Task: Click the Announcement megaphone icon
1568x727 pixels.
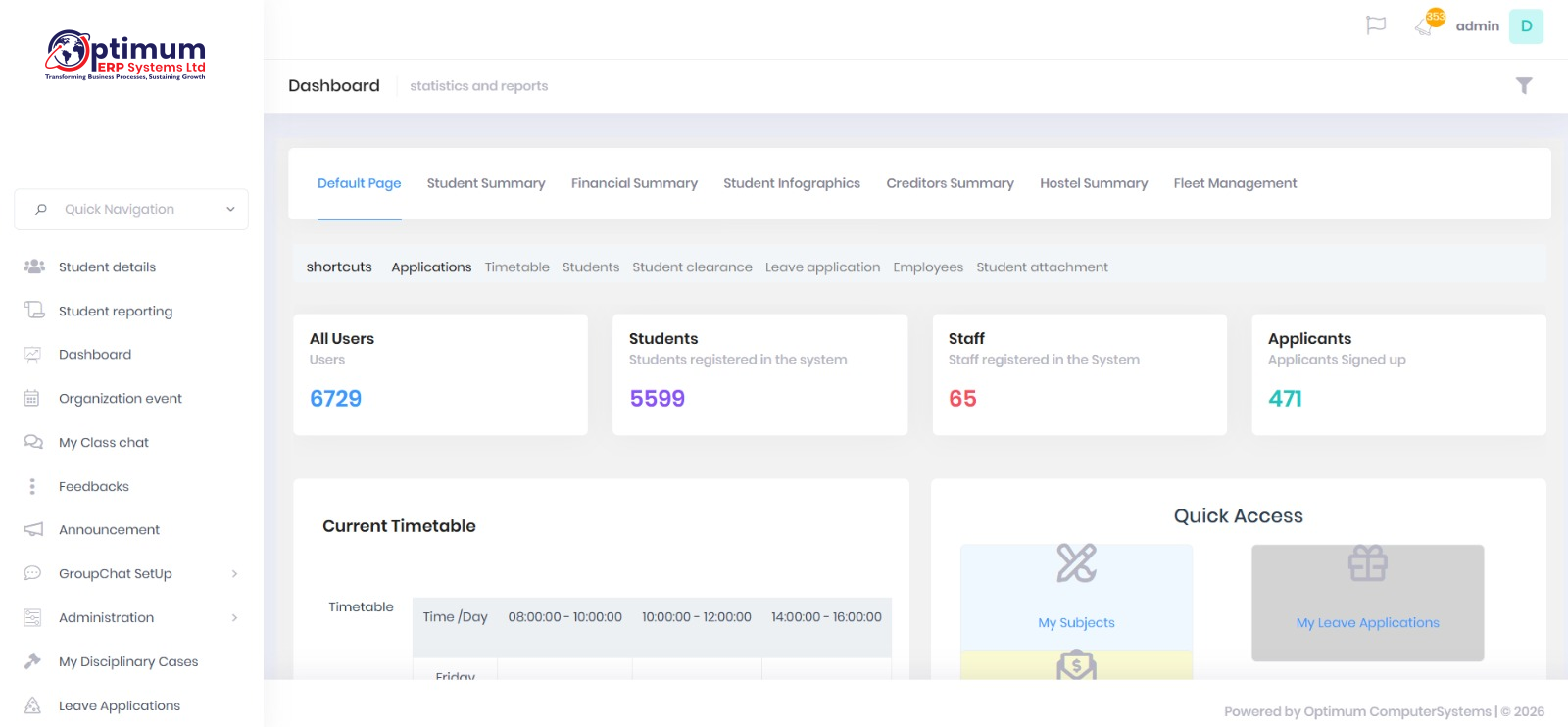Action: (x=33, y=529)
